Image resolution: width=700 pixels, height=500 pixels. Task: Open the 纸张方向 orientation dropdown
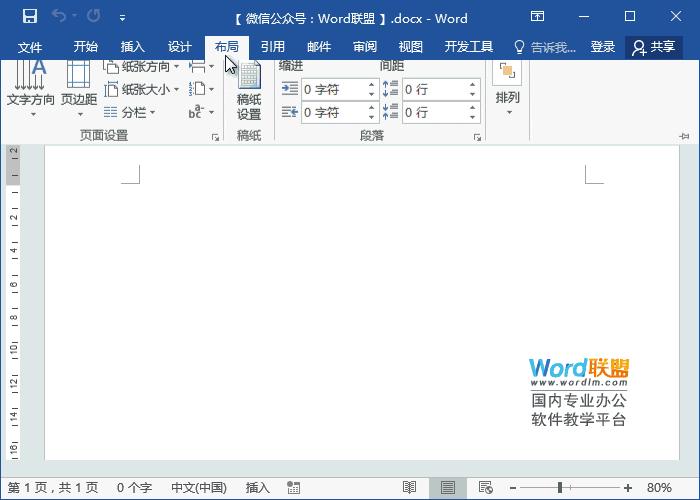[x=142, y=67]
